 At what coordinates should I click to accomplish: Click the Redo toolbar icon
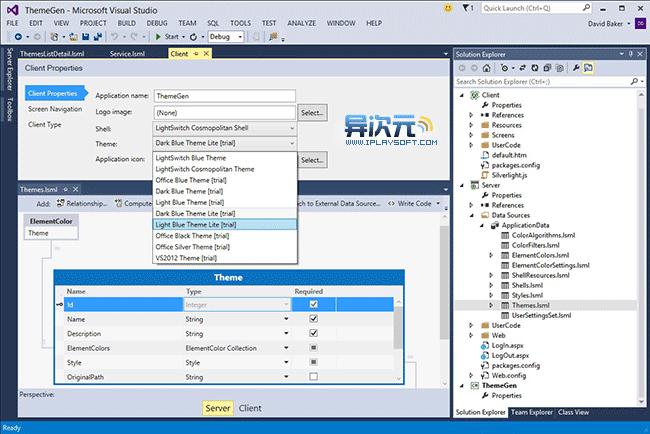134,37
